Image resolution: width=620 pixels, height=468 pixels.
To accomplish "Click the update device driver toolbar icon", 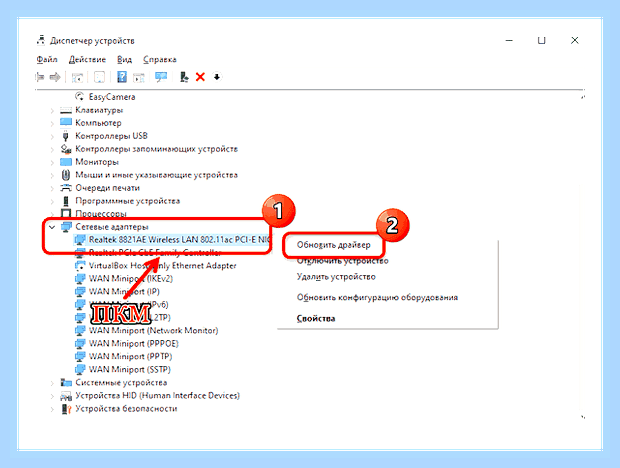I will pos(184,77).
